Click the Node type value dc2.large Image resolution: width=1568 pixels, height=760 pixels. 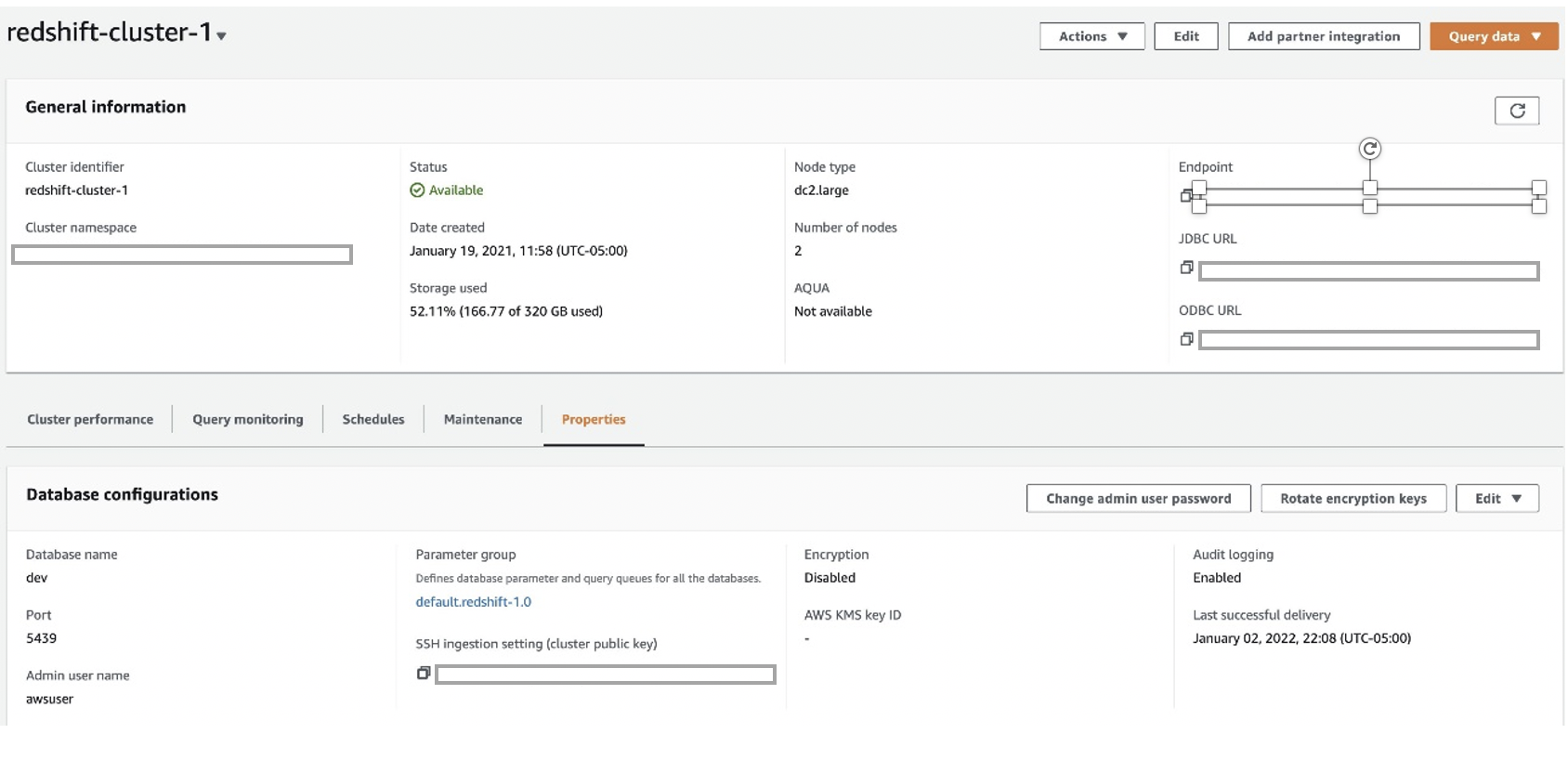pyautogui.click(x=821, y=190)
